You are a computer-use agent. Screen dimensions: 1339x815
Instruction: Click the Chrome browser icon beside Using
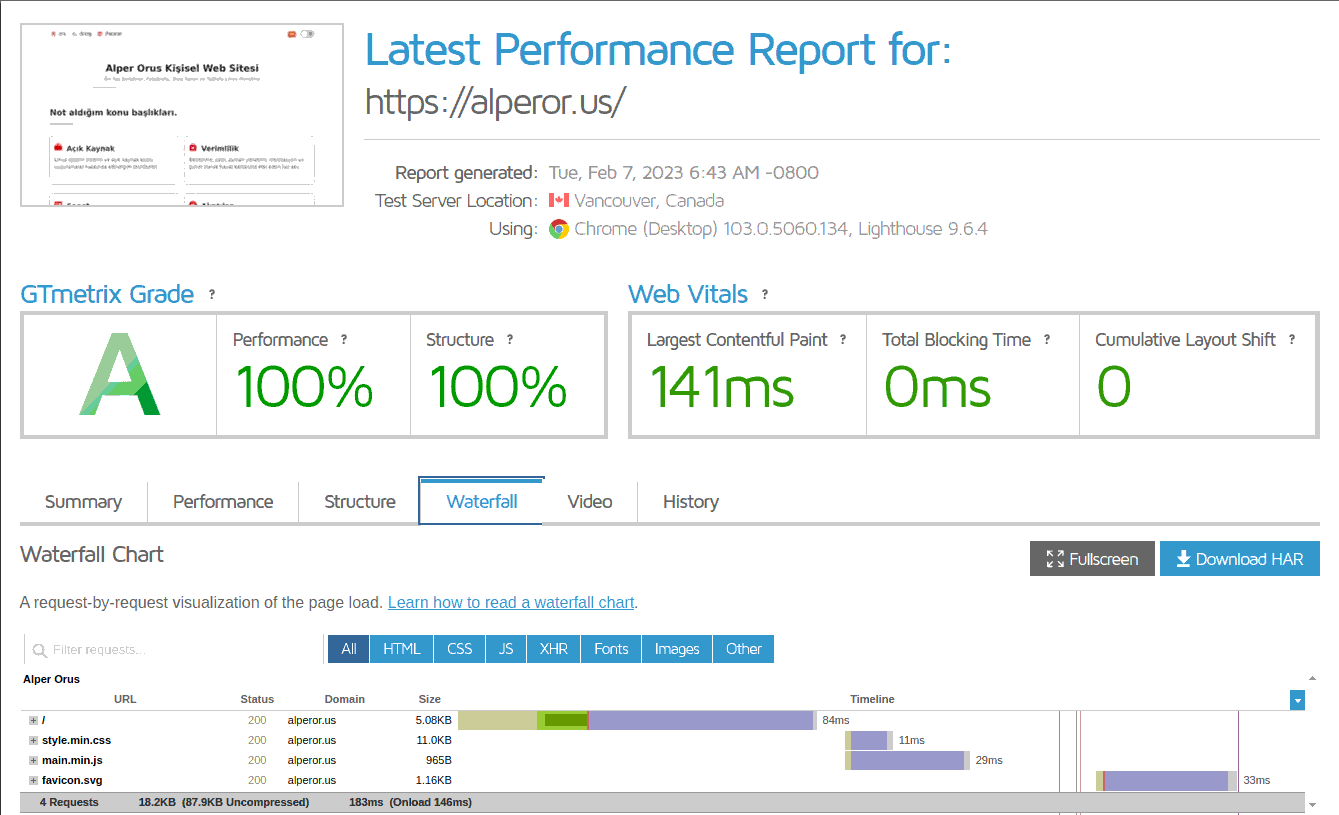coord(557,229)
